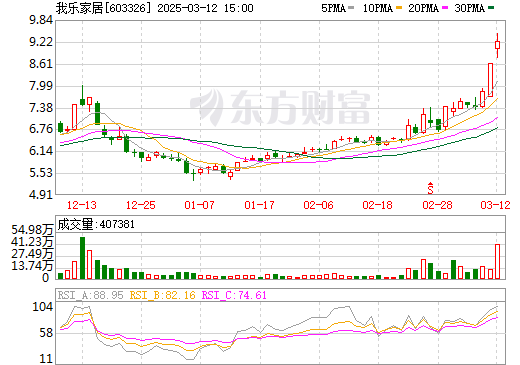Viewport: 520px width, 365px height.
Task: Click the 12-25 date label
Action: click(141, 205)
